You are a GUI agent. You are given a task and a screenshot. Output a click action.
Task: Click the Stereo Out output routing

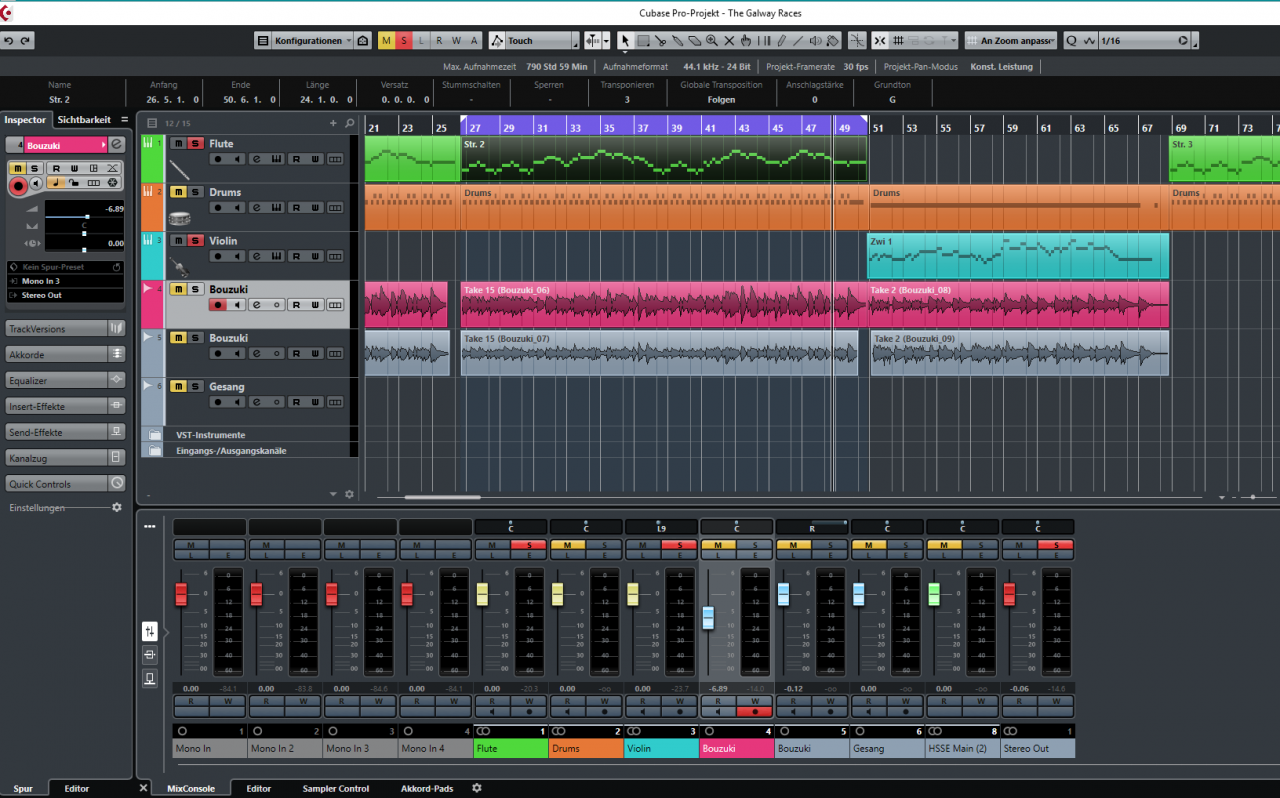point(65,296)
